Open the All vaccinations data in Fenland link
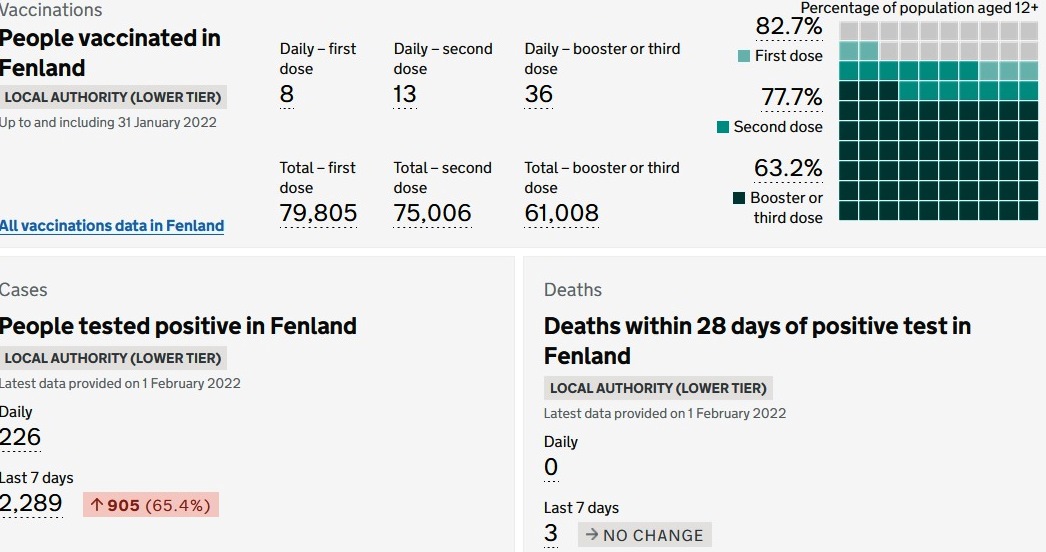1046x552 pixels. pyautogui.click(x=112, y=226)
